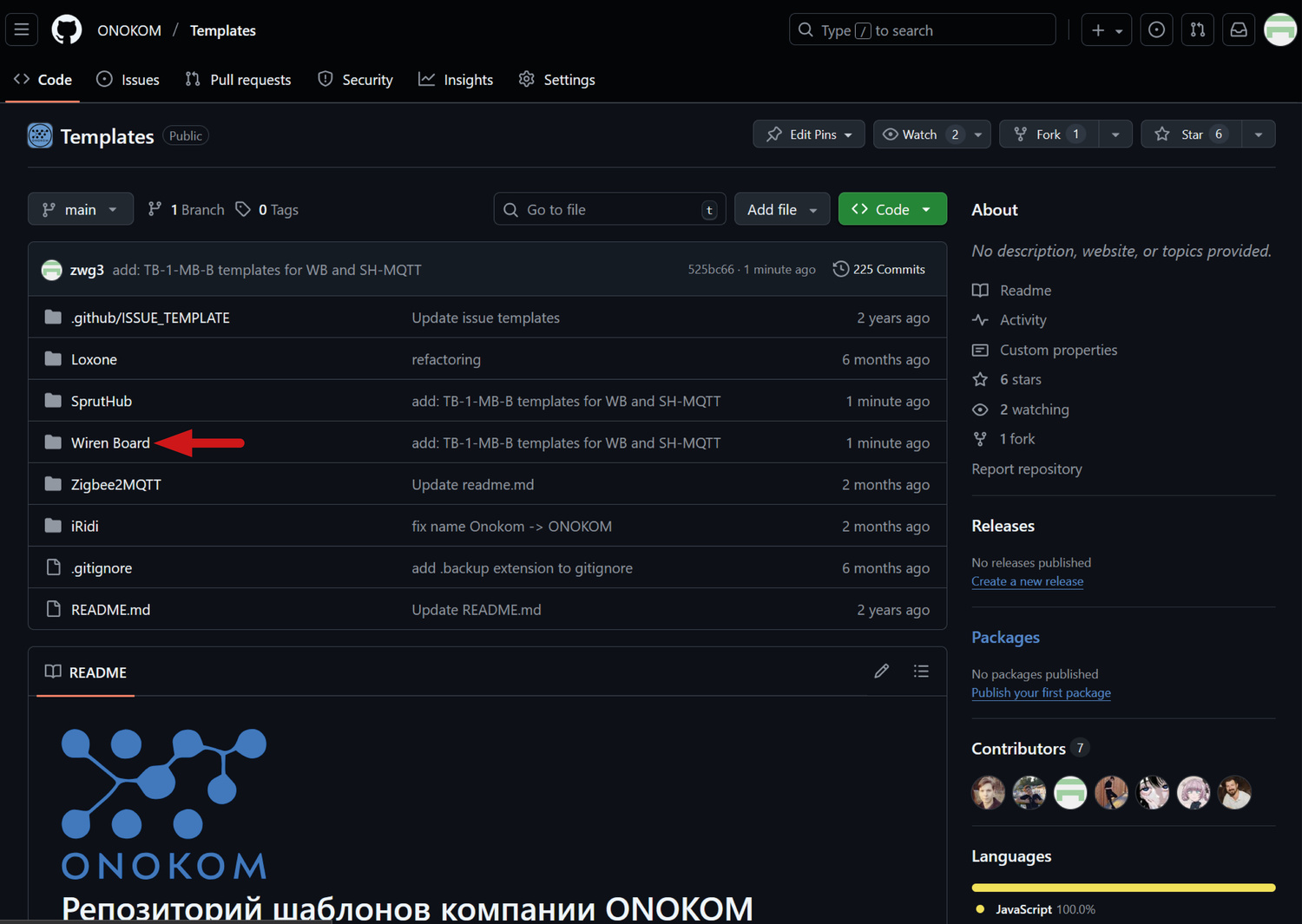Image resolution: width=1302 pixels, height=924 pixels.
Task: Expand the Add file dropdown
Action: (x=781, y=209)
